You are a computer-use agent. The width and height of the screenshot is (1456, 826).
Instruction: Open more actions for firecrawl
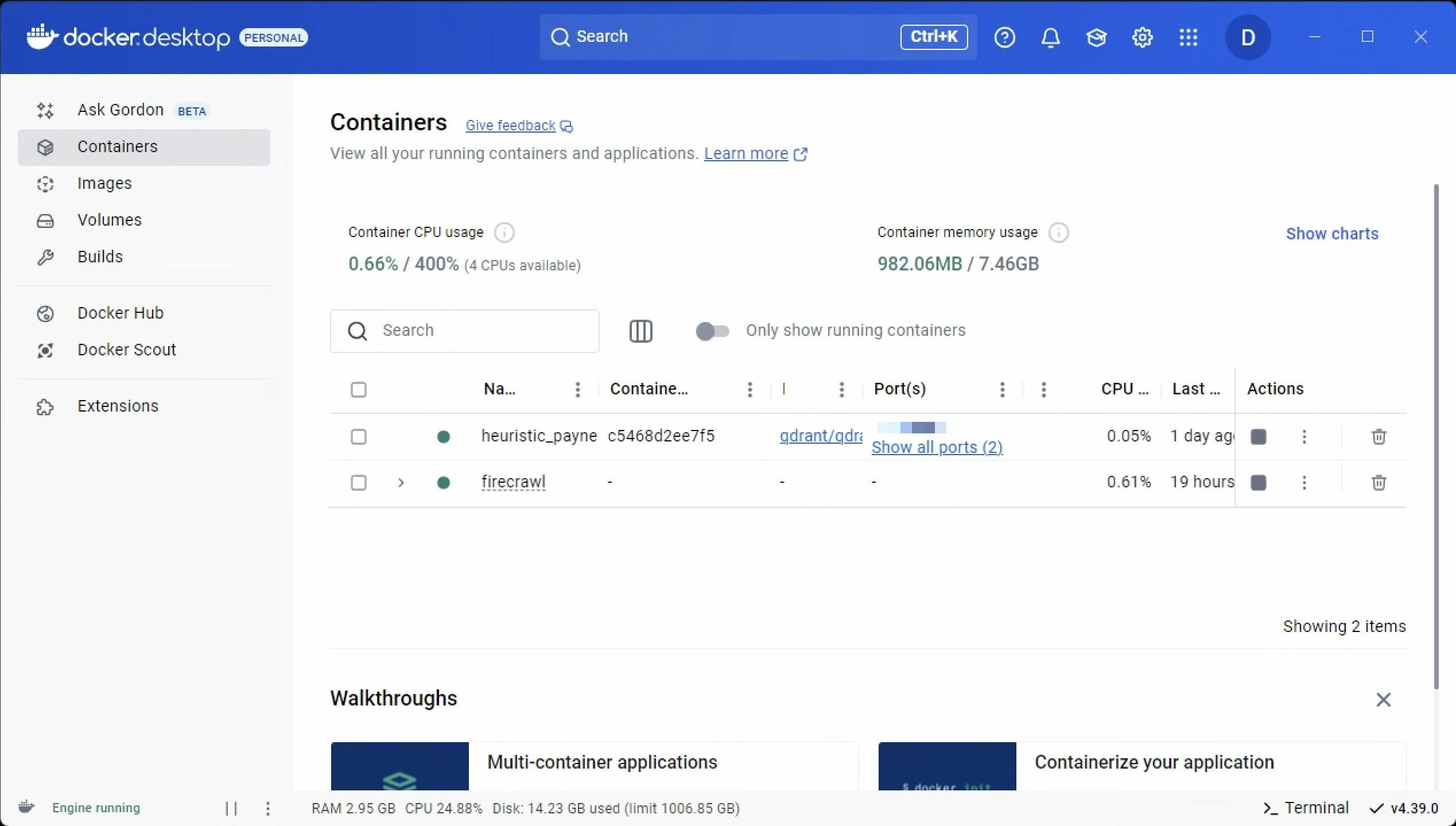(x=1304, y=483)
